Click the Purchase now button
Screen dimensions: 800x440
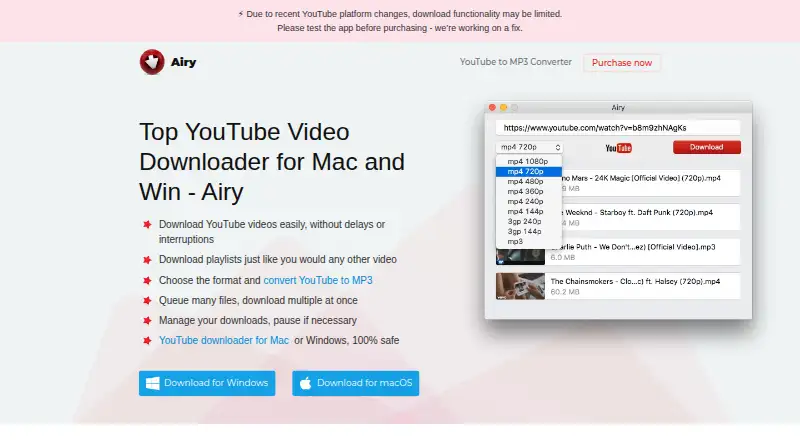(621, 63)
